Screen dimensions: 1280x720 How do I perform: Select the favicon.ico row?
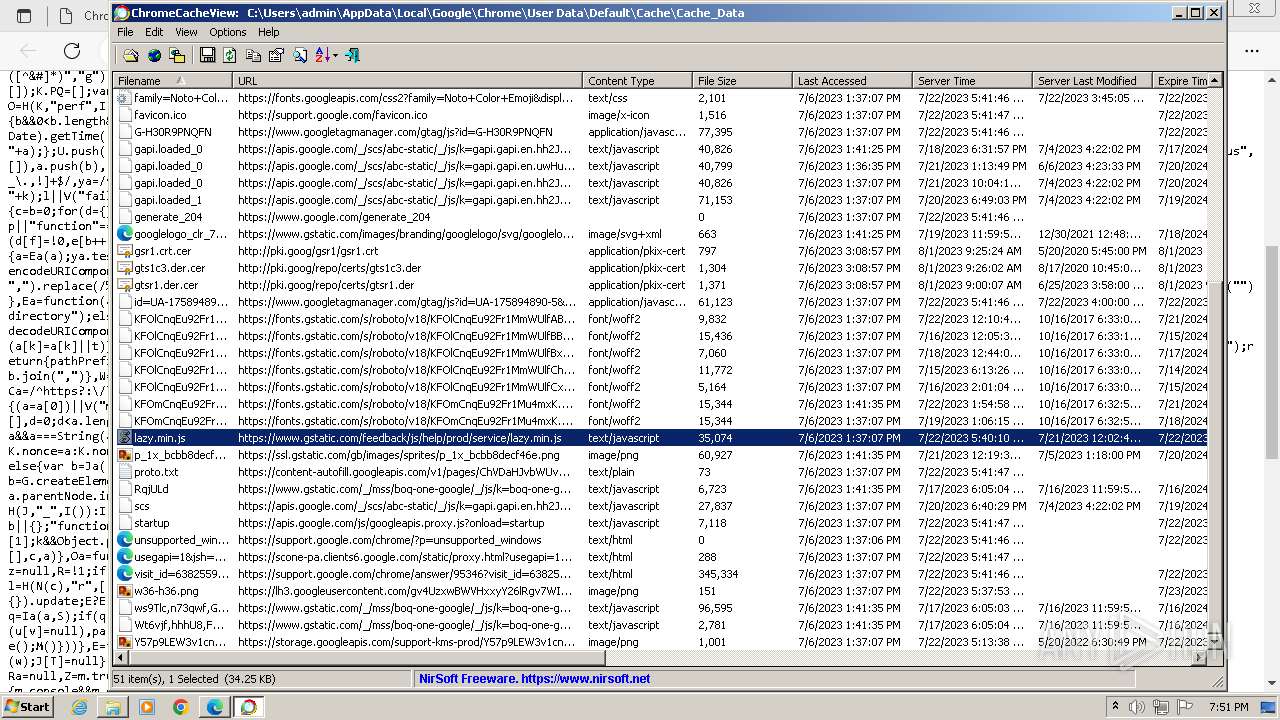click(x=660, y=115)
